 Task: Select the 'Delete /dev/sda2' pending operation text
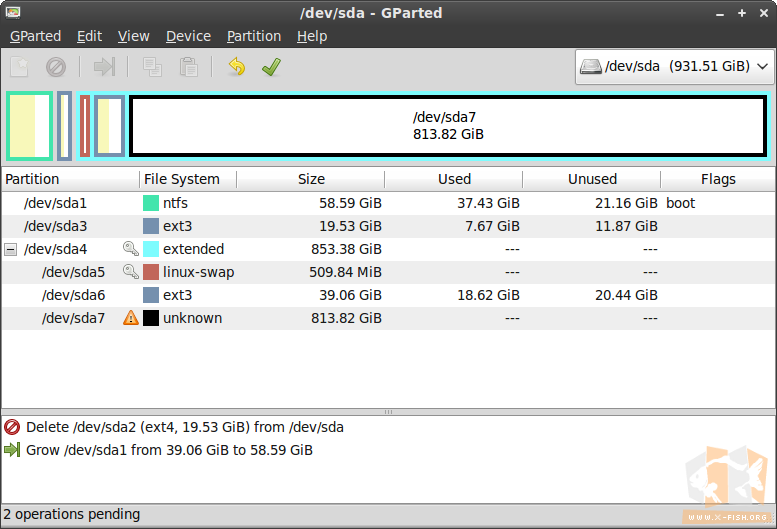184,427
